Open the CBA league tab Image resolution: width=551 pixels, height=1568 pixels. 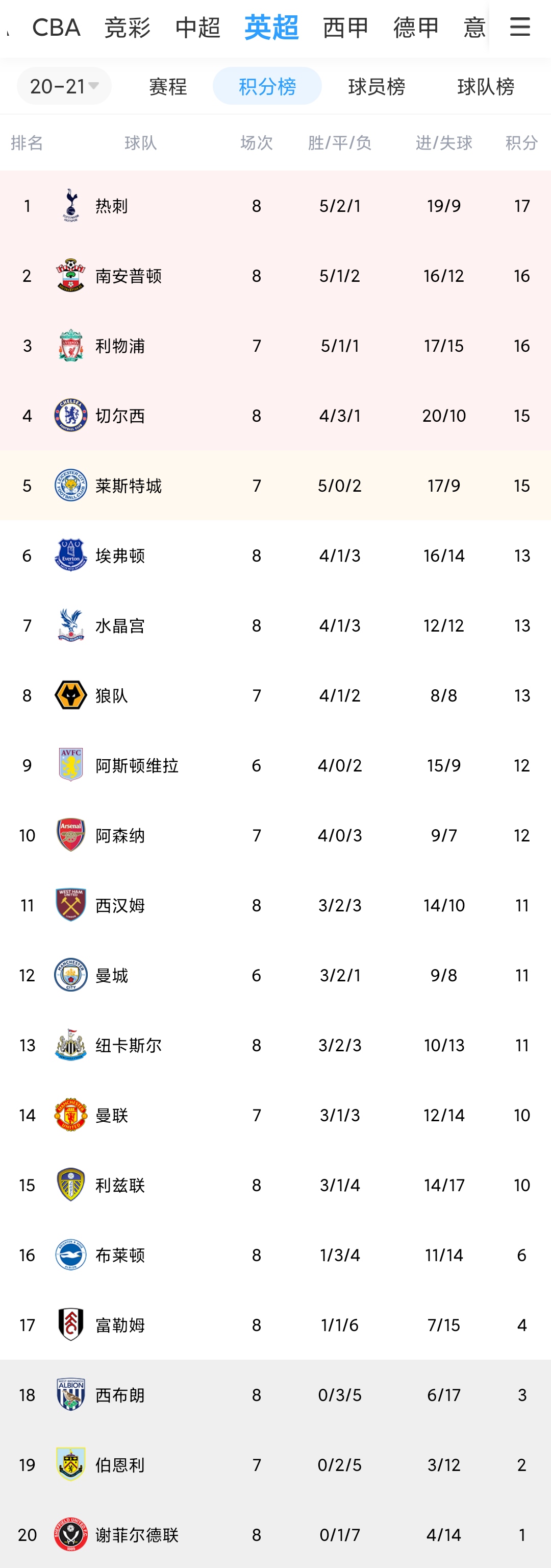56,28
